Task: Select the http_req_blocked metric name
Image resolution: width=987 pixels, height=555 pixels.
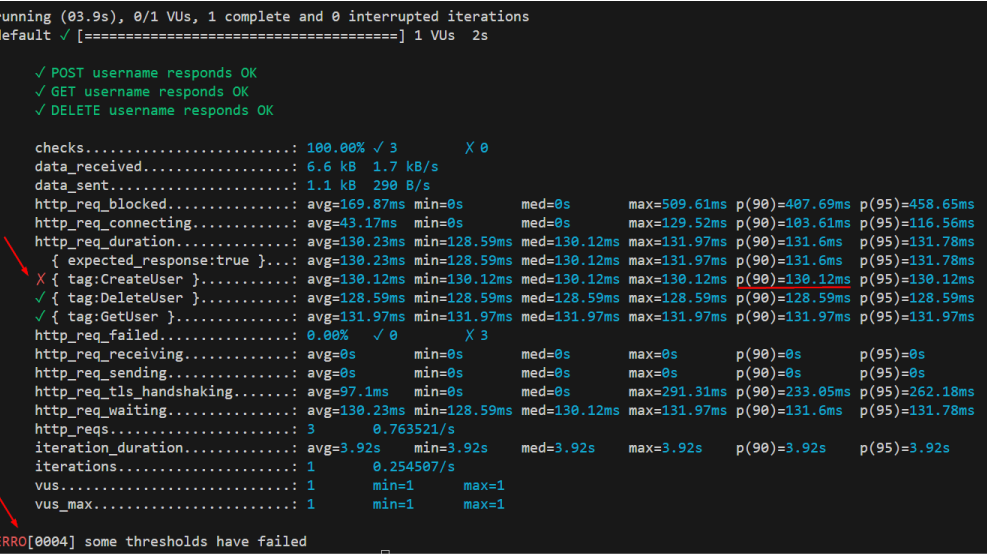Action: 101,205
